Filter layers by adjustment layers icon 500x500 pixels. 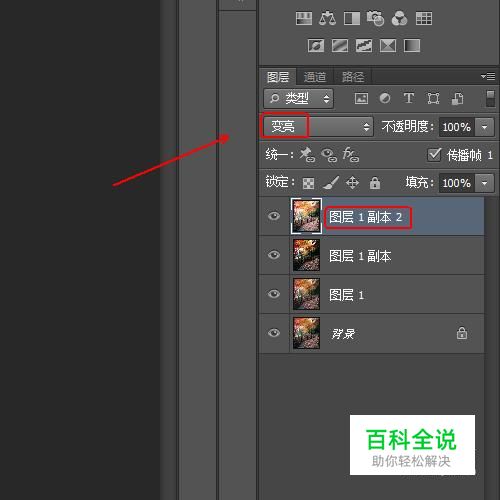coord(385,99)
